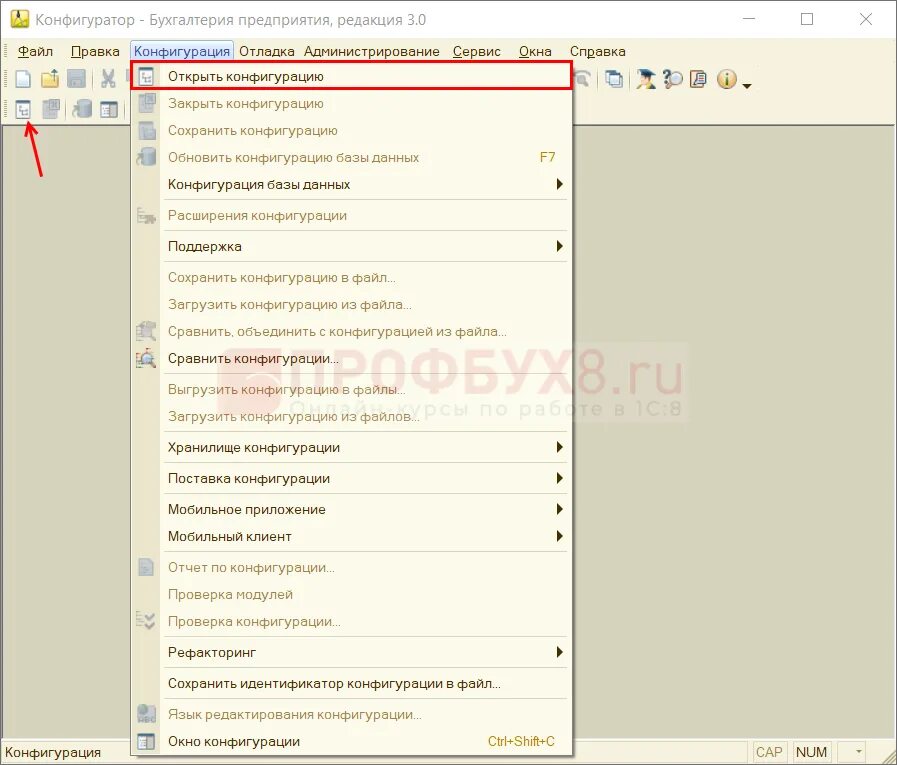Expand Мобильный клиент submenu
The width and height of the screenshot is (897, 765).
(x=351, y=536)
